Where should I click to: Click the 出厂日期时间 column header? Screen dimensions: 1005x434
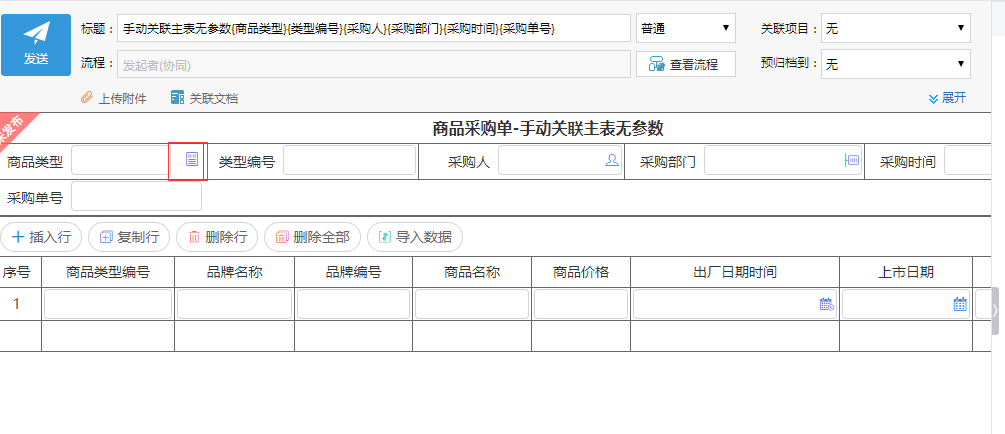pos(735,272)
